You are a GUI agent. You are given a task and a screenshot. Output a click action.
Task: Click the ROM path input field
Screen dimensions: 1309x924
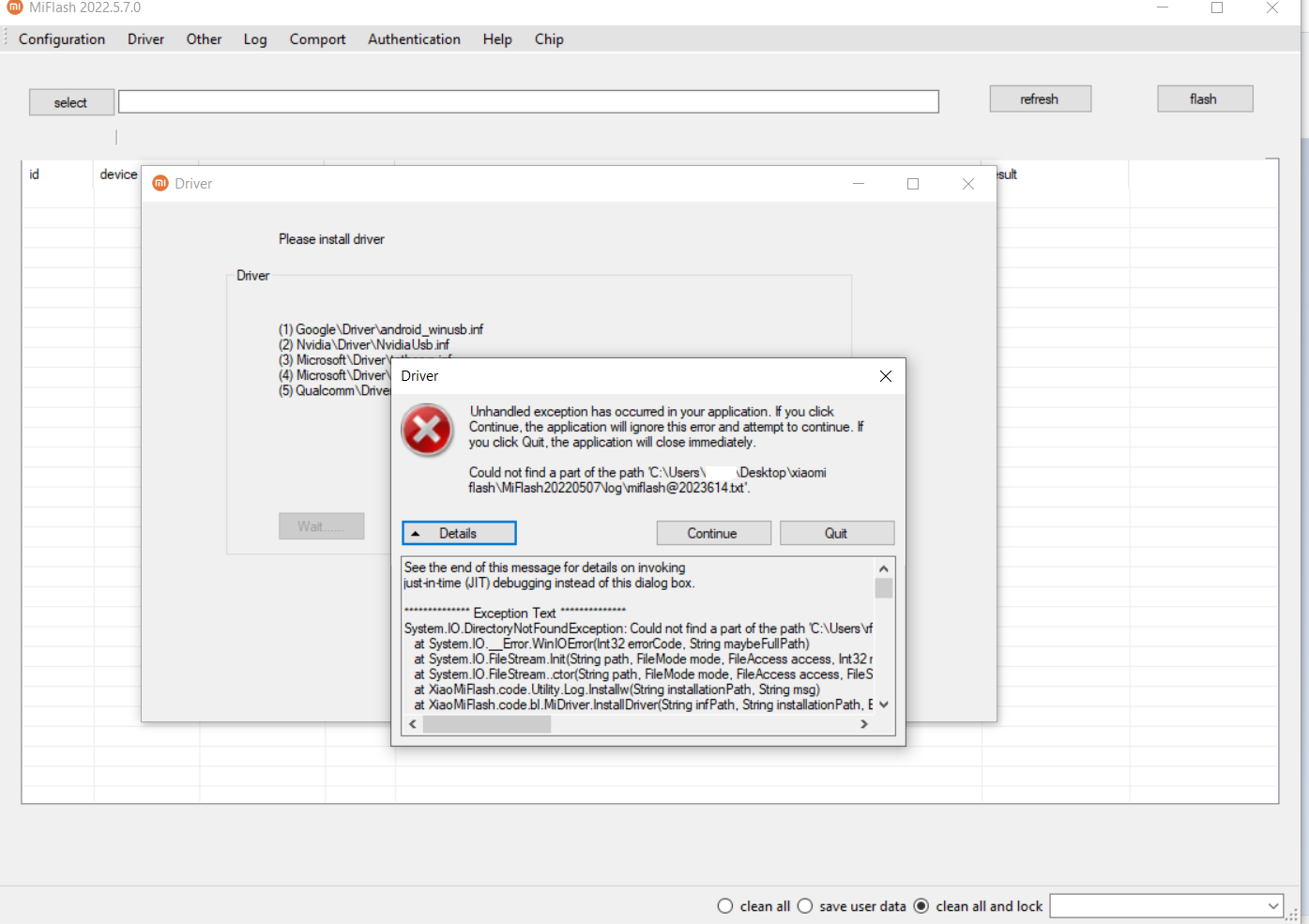(528, 101)
